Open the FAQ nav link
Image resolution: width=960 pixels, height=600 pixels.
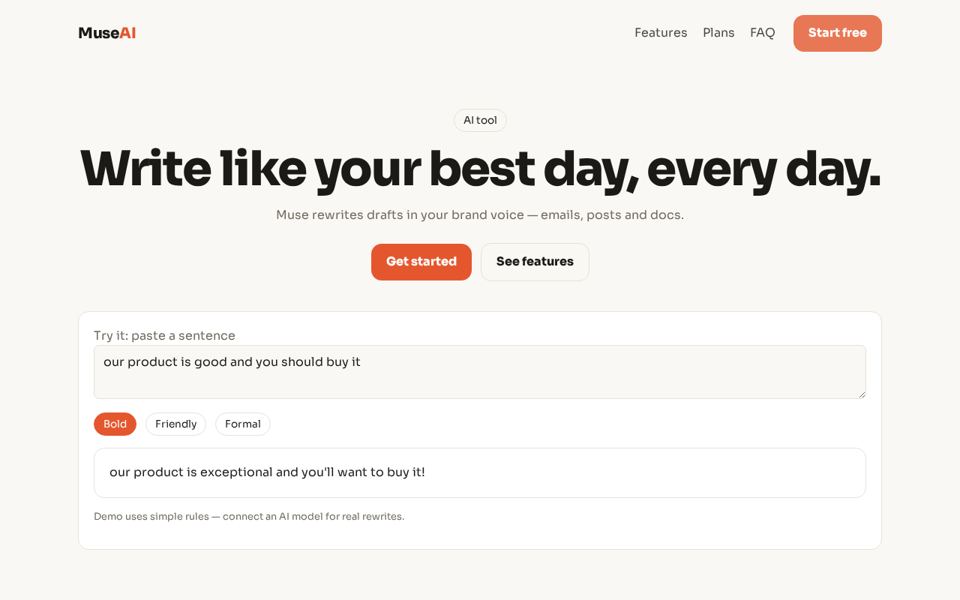(x=762, y=33)
